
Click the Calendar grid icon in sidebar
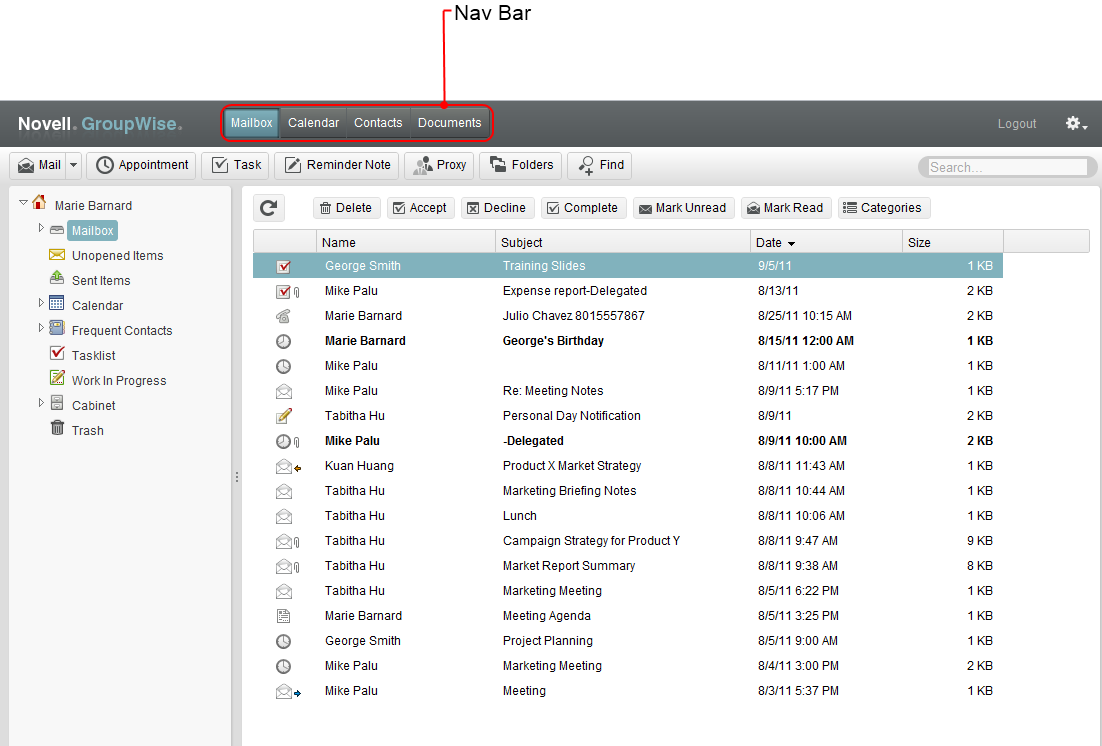tap(57, 304)
